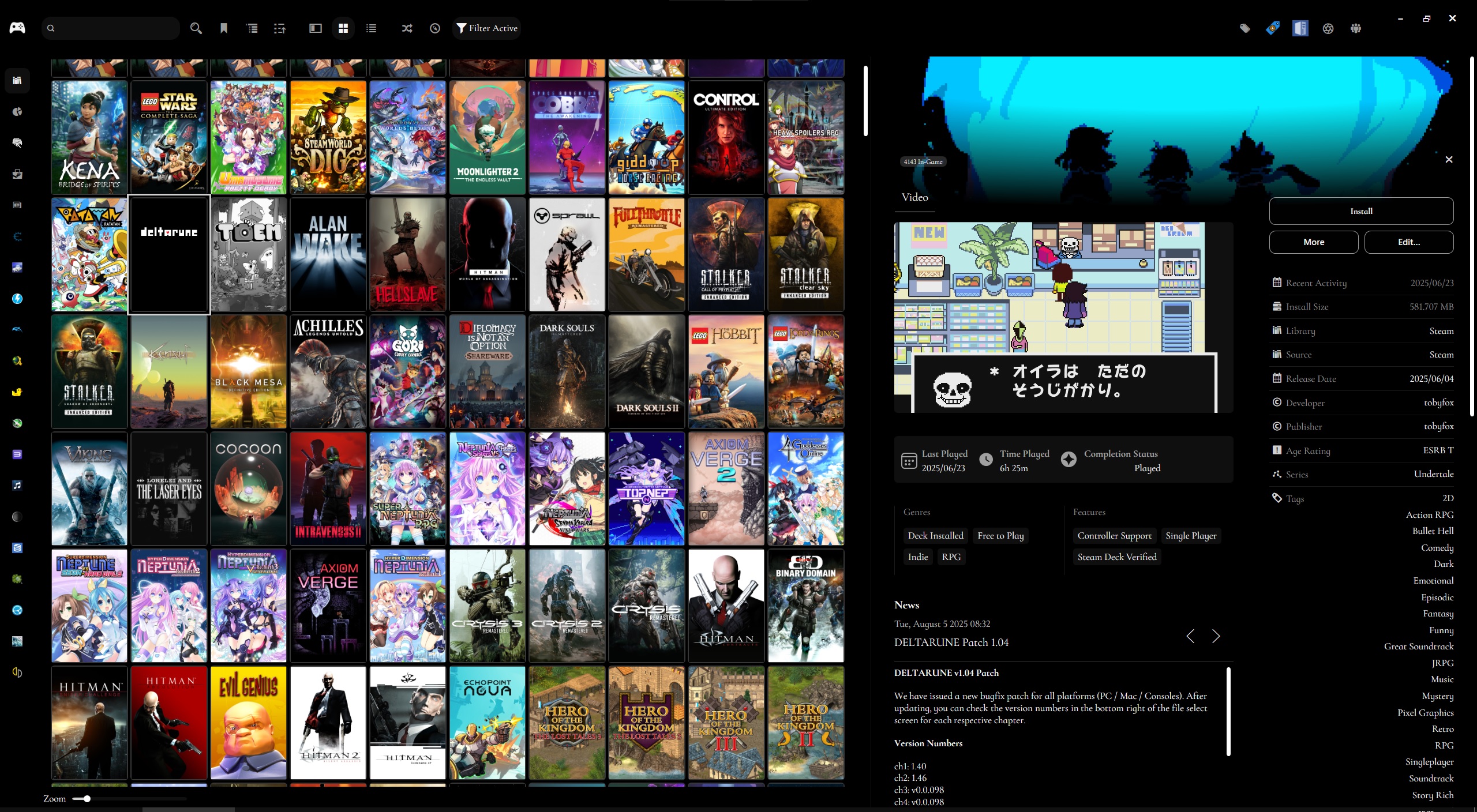Click the blue tag with gear icon

point(1273,28)
